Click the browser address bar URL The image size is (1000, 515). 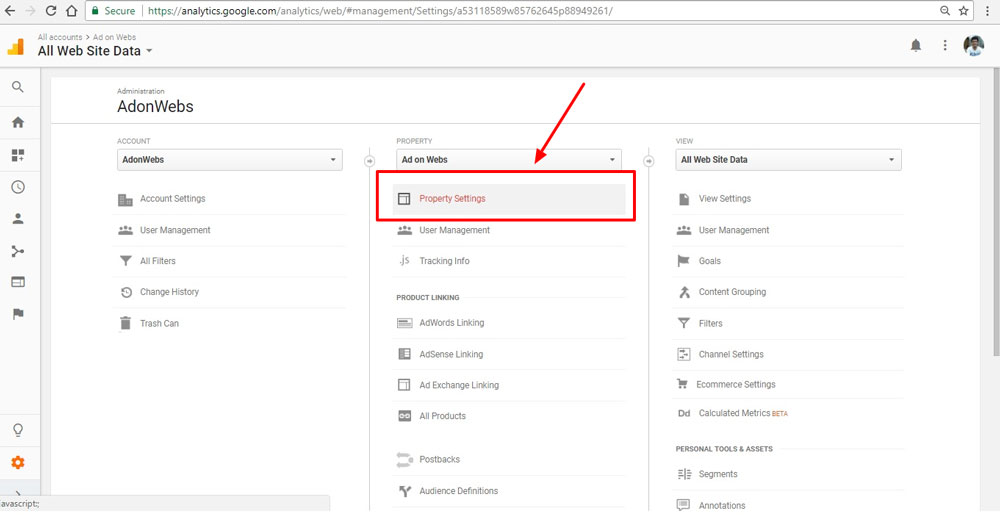[x=381, y=11]
